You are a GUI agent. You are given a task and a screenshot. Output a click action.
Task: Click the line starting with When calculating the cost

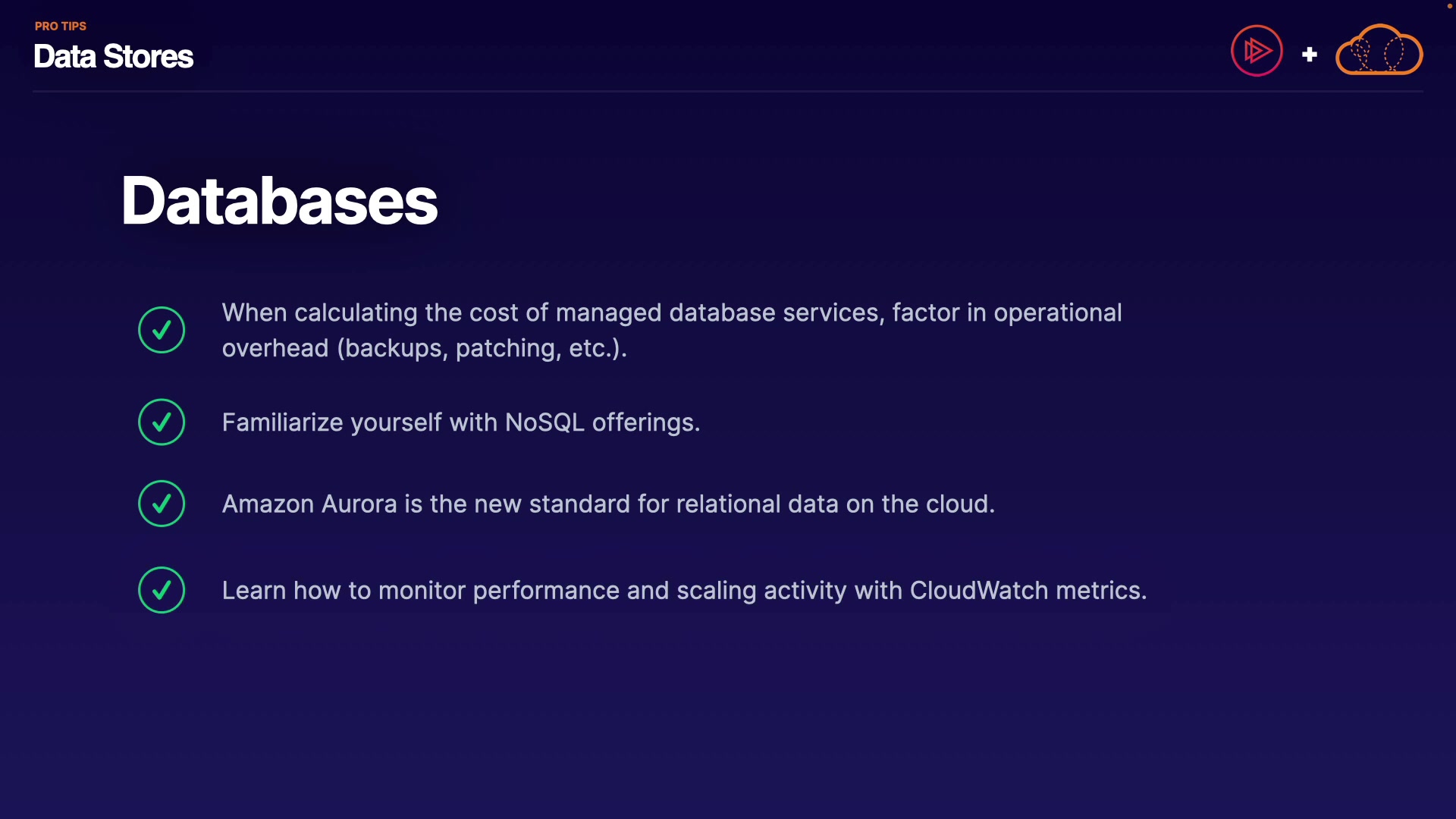[671, 312]
